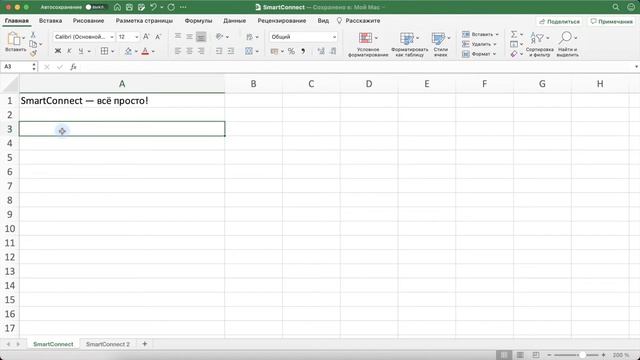The image size is (640, 360).
Task: Switch to Page Layout view in status bar
Action: coord(520,355)
